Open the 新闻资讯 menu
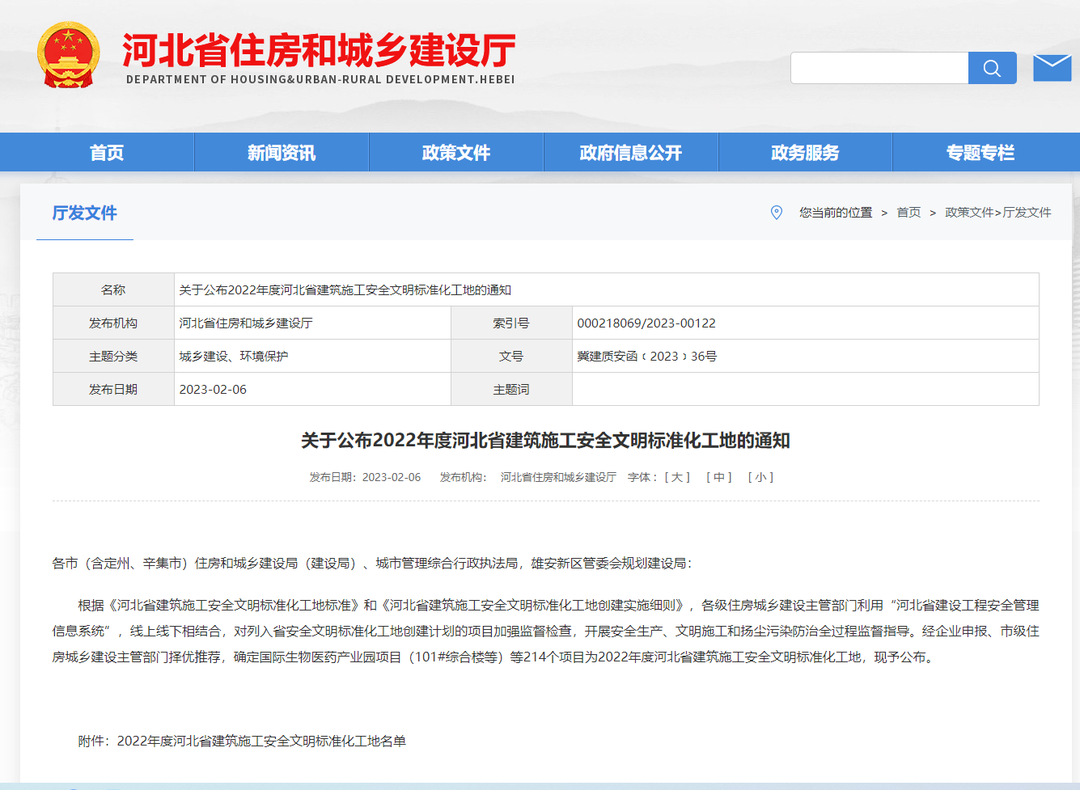The image size is (1080, 790). (x=280, y=152)
